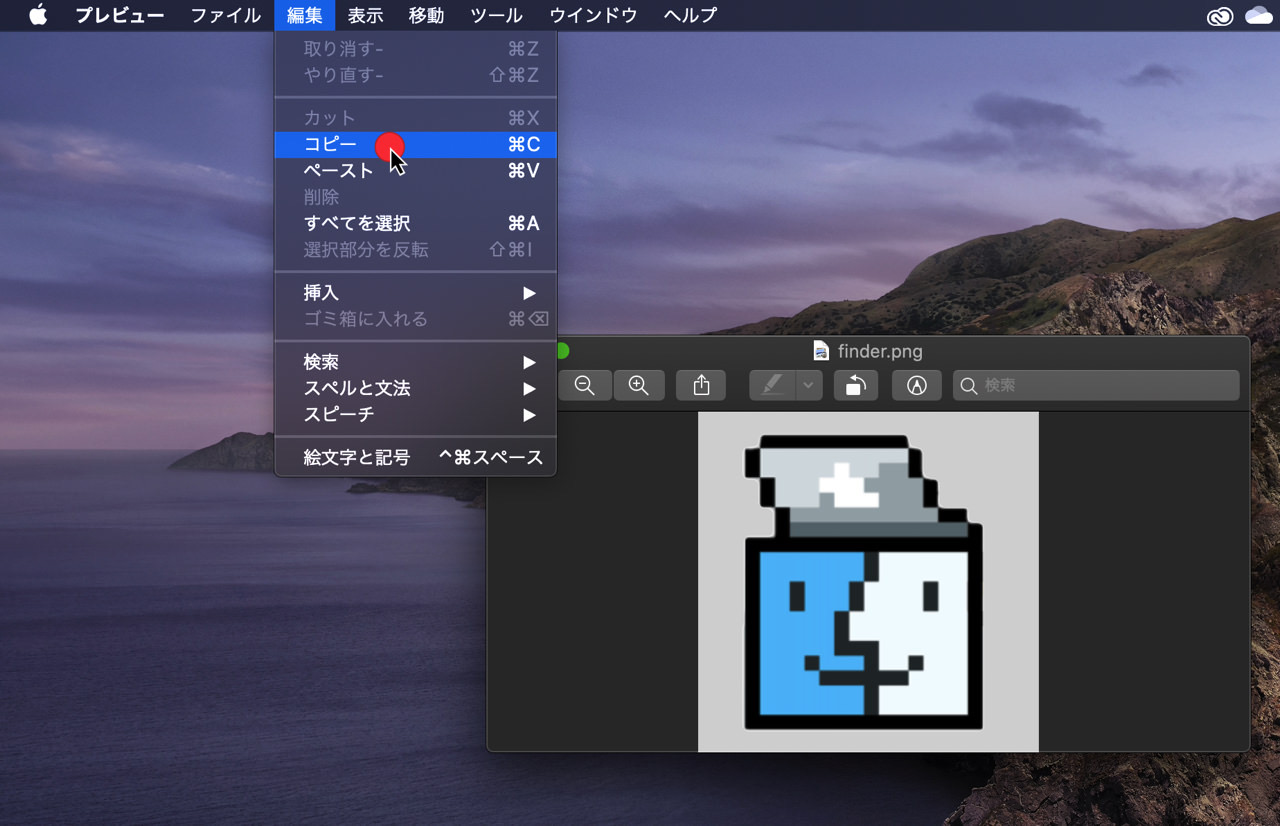
Task: Click the dimmed 削除 menu item
Action: (416, 198)
